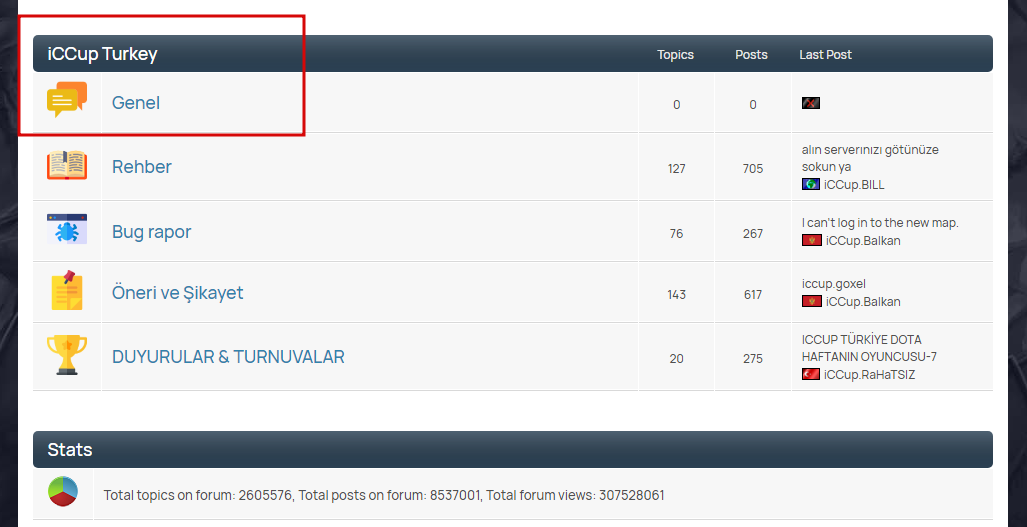
Task: View the iCCup.BILL user profile
Action: click(854, 185)
